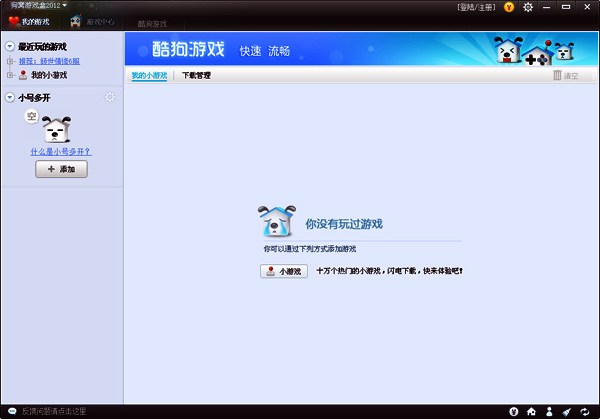This screenshot has width=600, height=419.
Task: Maximize the game box window
Action: (x=566, y=7)
